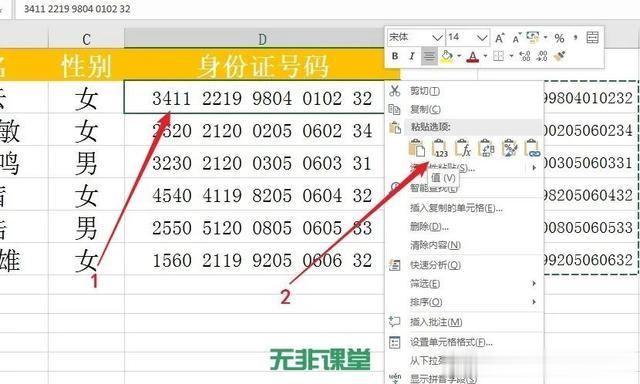Open the 宋体 font name dropdown
This screenshot has width=640, height=384.
(x=437, y=38)
